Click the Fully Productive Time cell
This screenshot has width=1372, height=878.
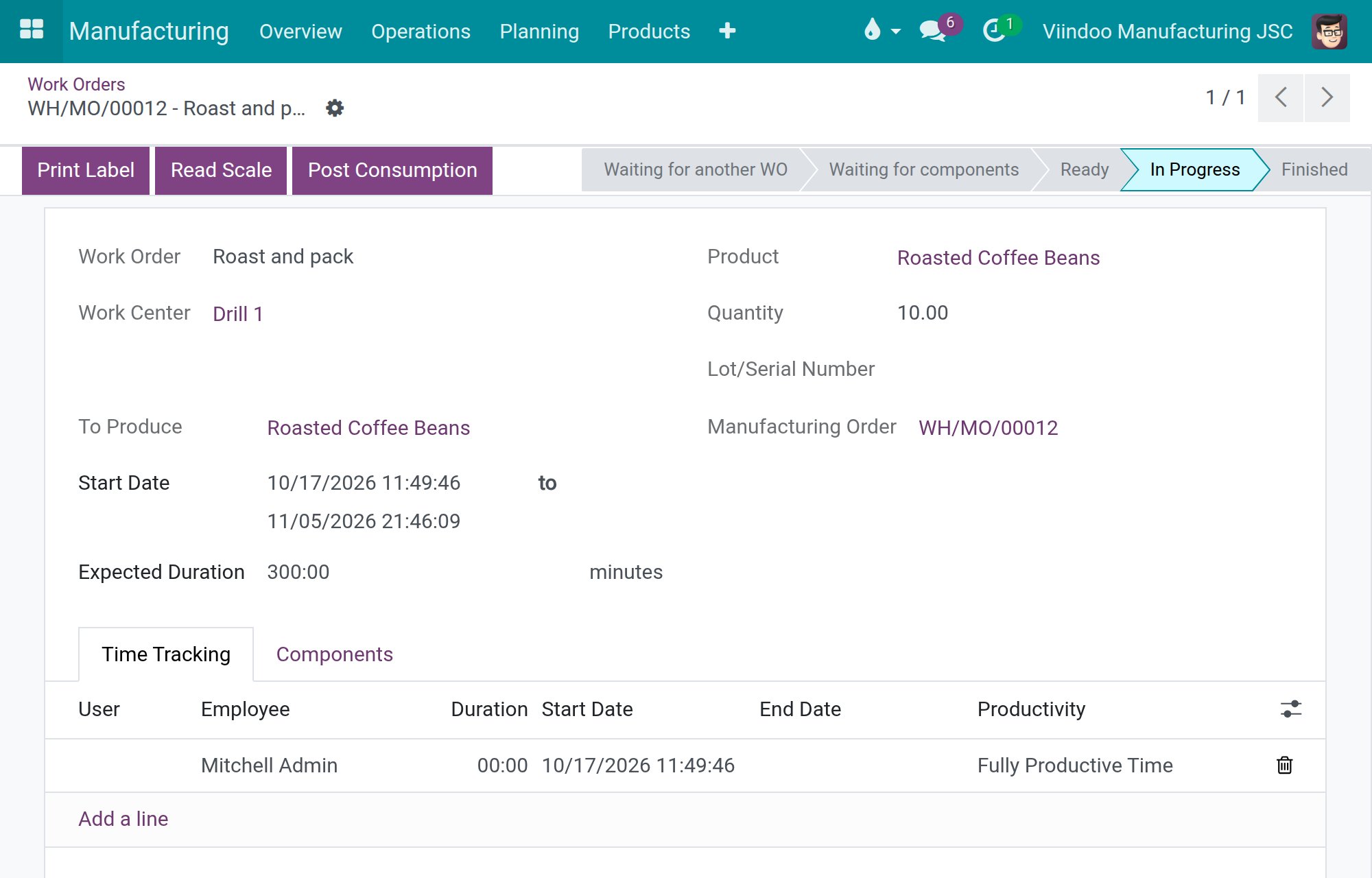pos(1075,766)
